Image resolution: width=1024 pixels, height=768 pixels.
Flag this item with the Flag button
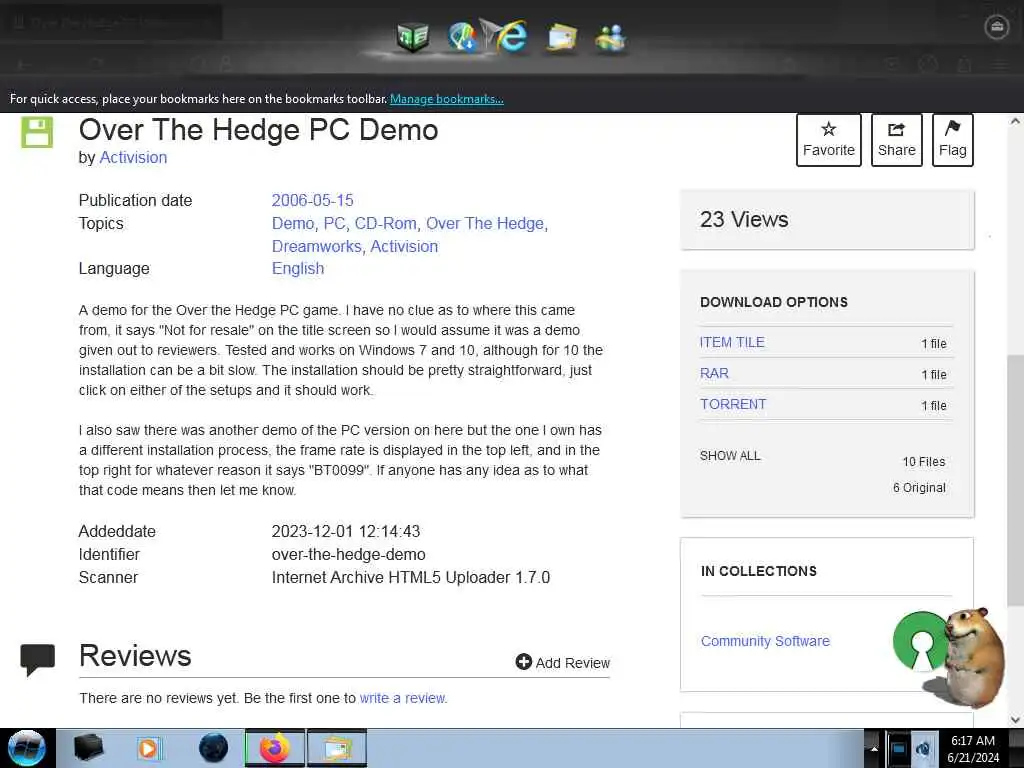952,140
